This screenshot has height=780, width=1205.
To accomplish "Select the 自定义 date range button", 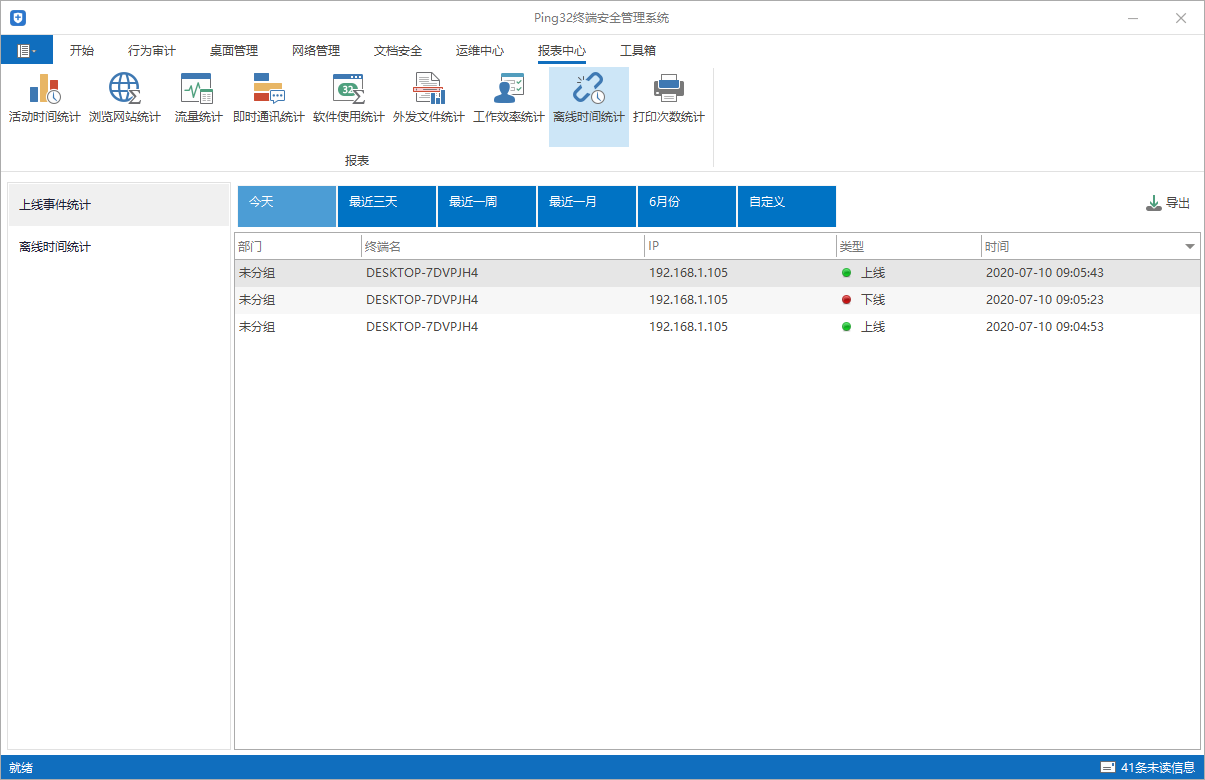I will (x=787, y=206).
